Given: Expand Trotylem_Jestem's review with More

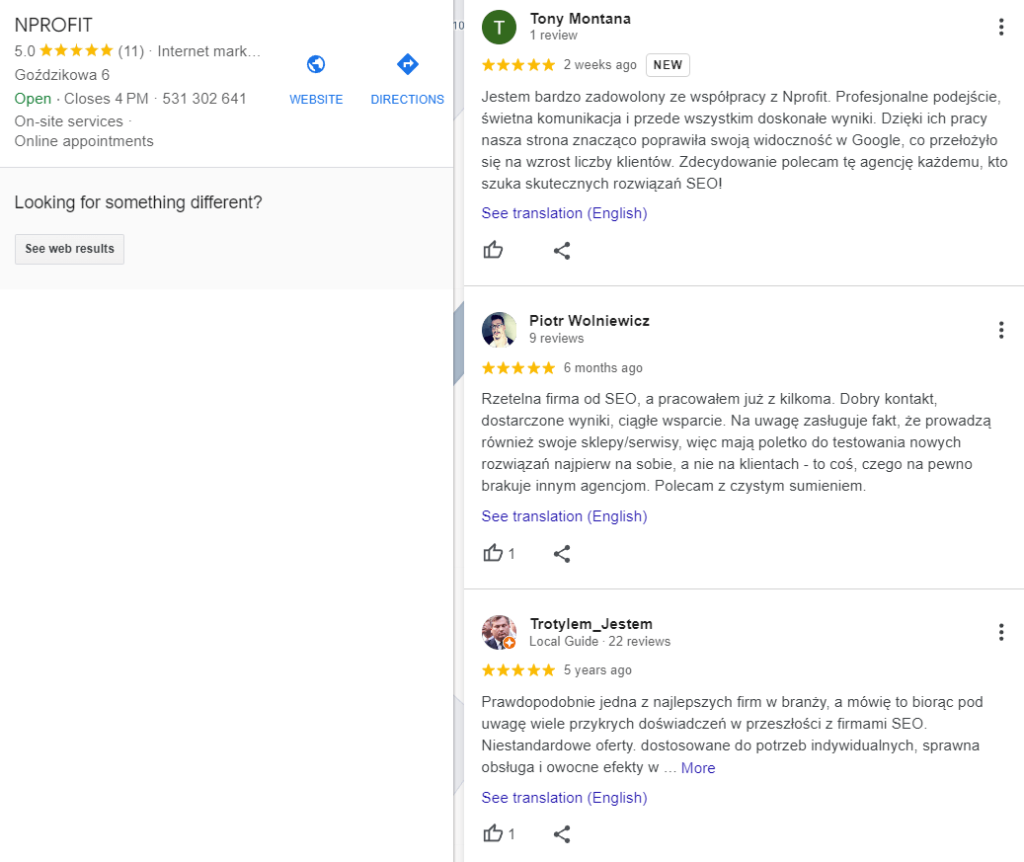Looking at the screenshot, I should click(698, 768).
